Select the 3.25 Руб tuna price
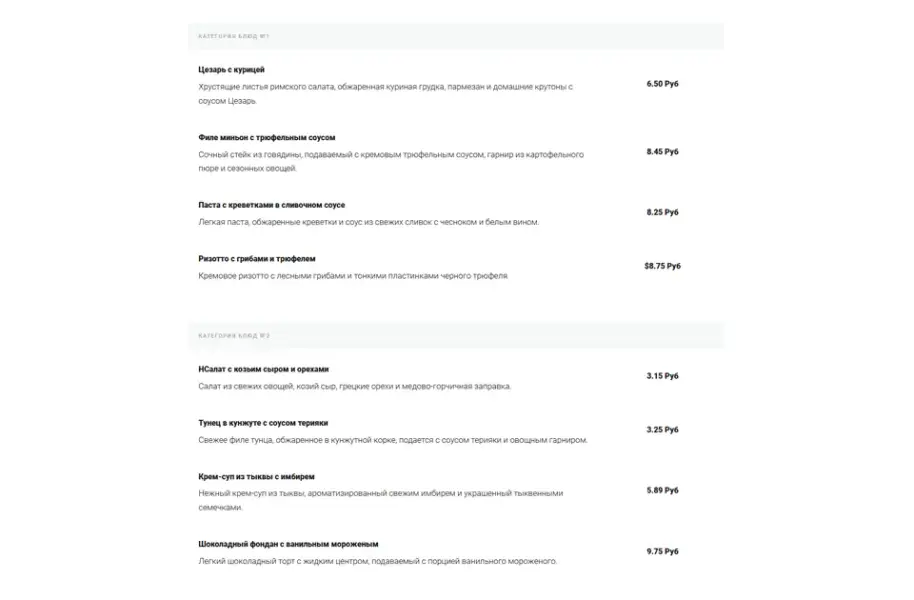The width and height of the screenshot is (914, 600). [662, 430]
